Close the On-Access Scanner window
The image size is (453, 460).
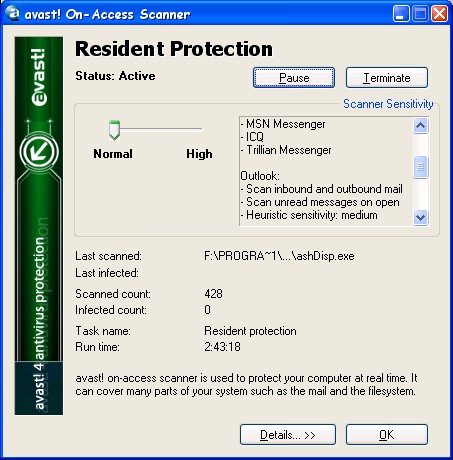(440, 14)
